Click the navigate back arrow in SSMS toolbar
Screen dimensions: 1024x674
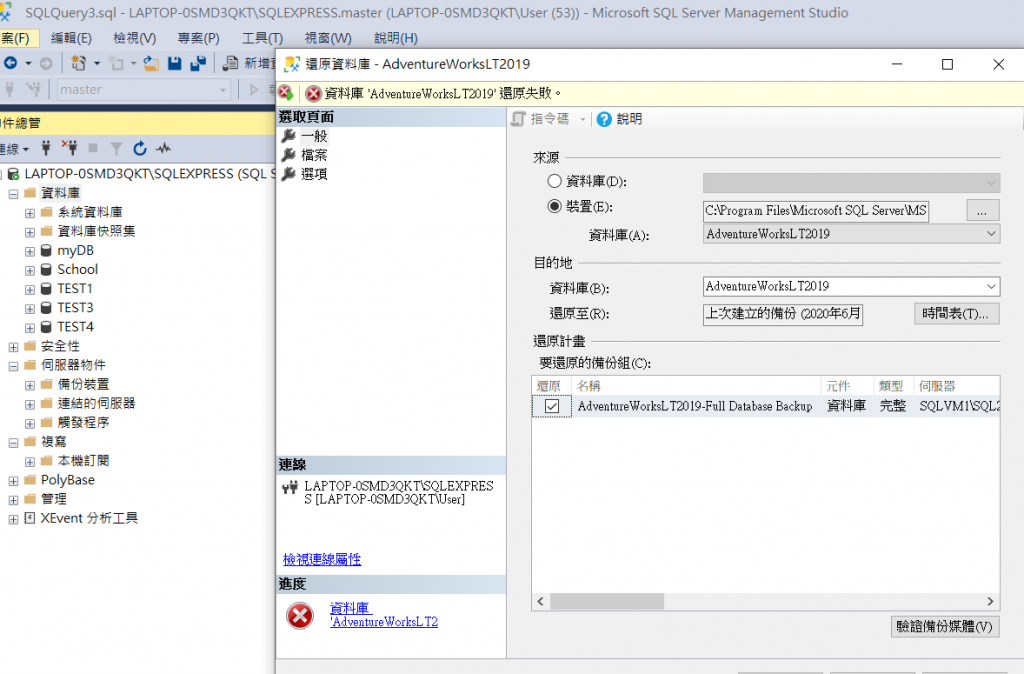click(10, 63)
